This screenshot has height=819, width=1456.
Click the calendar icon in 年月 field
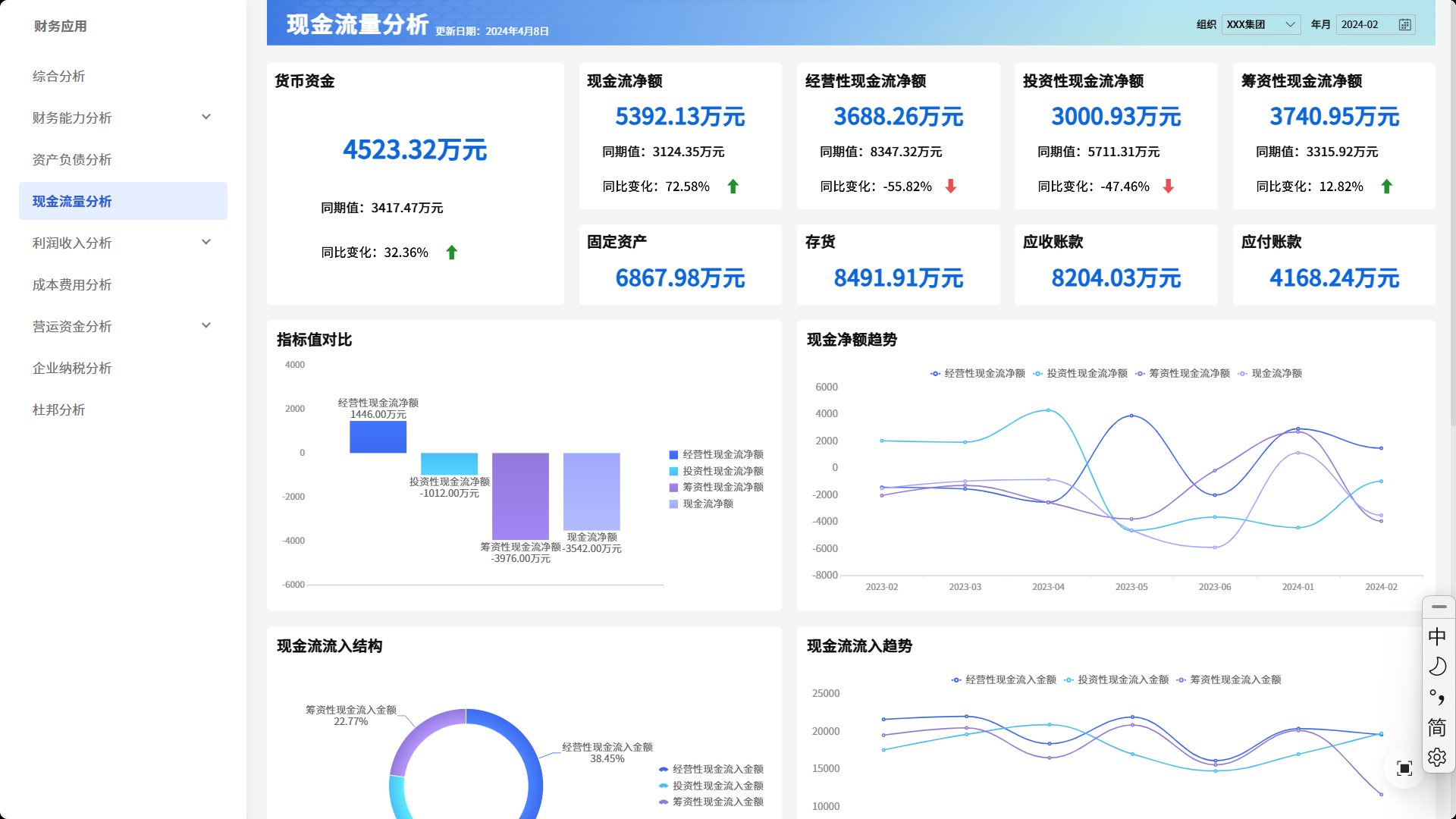(1404, 25)
